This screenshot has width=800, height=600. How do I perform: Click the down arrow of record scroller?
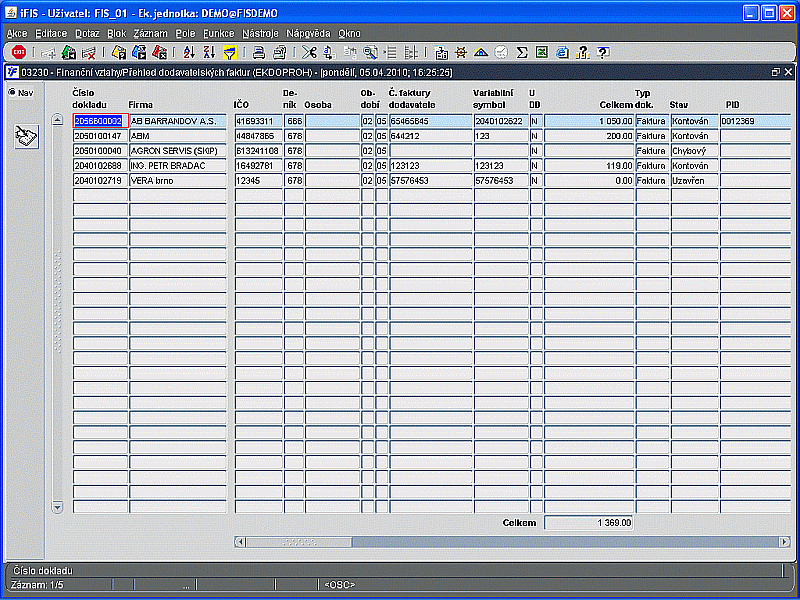click(x=57, y=507)
